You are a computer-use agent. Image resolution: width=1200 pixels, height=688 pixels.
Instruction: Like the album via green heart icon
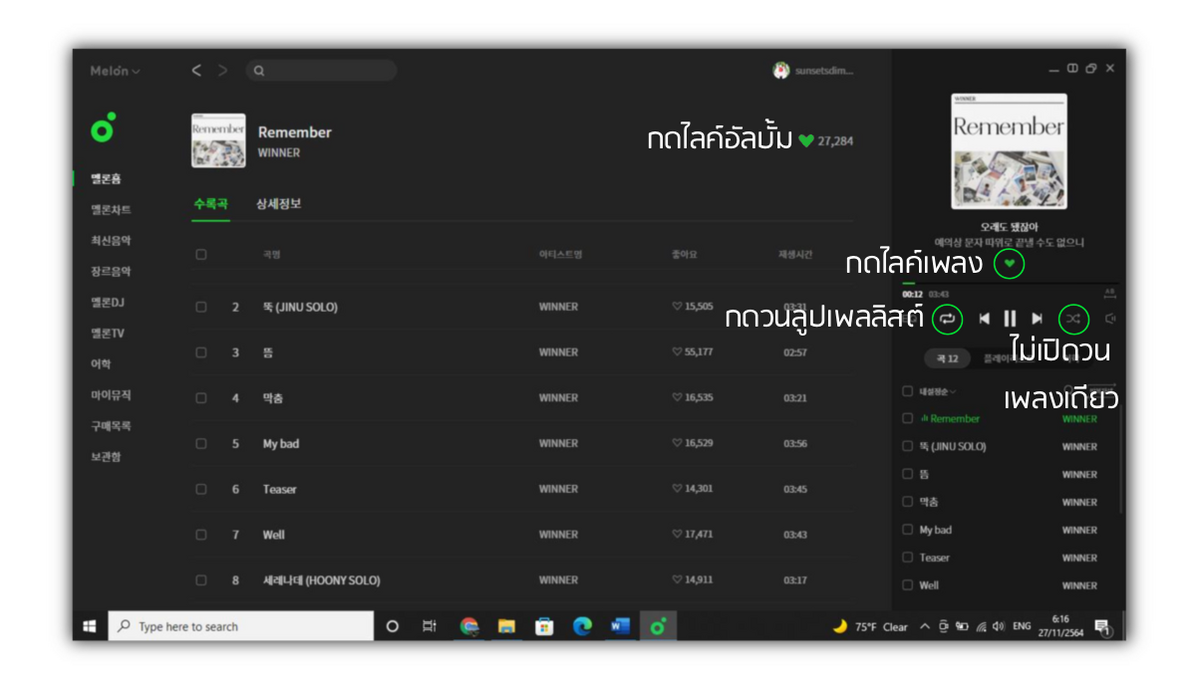pos(806,141)
